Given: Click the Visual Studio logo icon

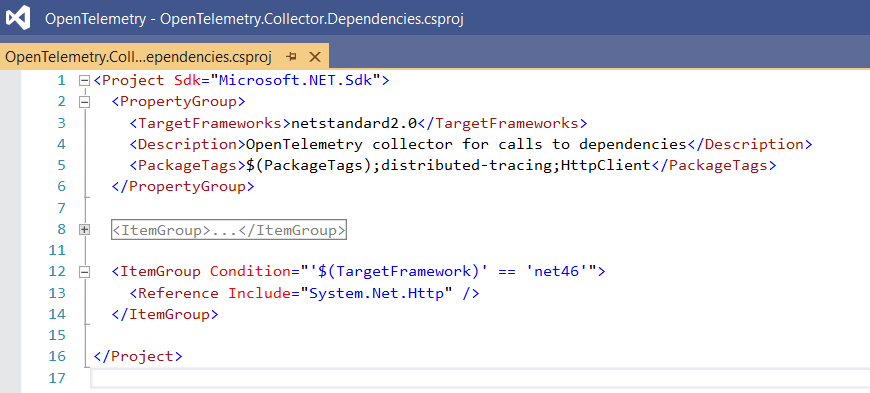Looking at the screenshot, I should 18,18.
